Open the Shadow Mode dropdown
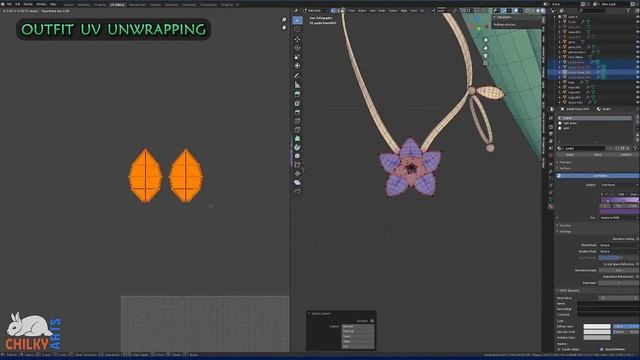 pyautogui.click(x=619, y=251)
